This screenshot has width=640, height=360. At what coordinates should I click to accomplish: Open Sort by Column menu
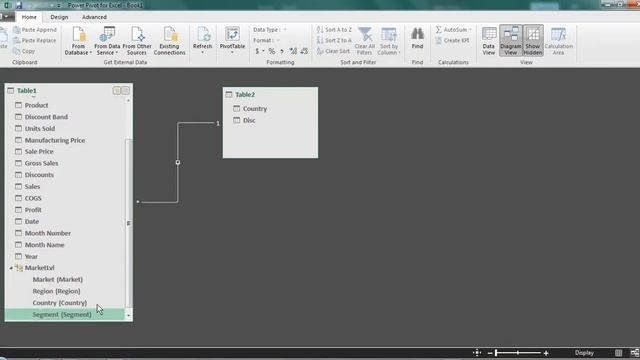389,41
